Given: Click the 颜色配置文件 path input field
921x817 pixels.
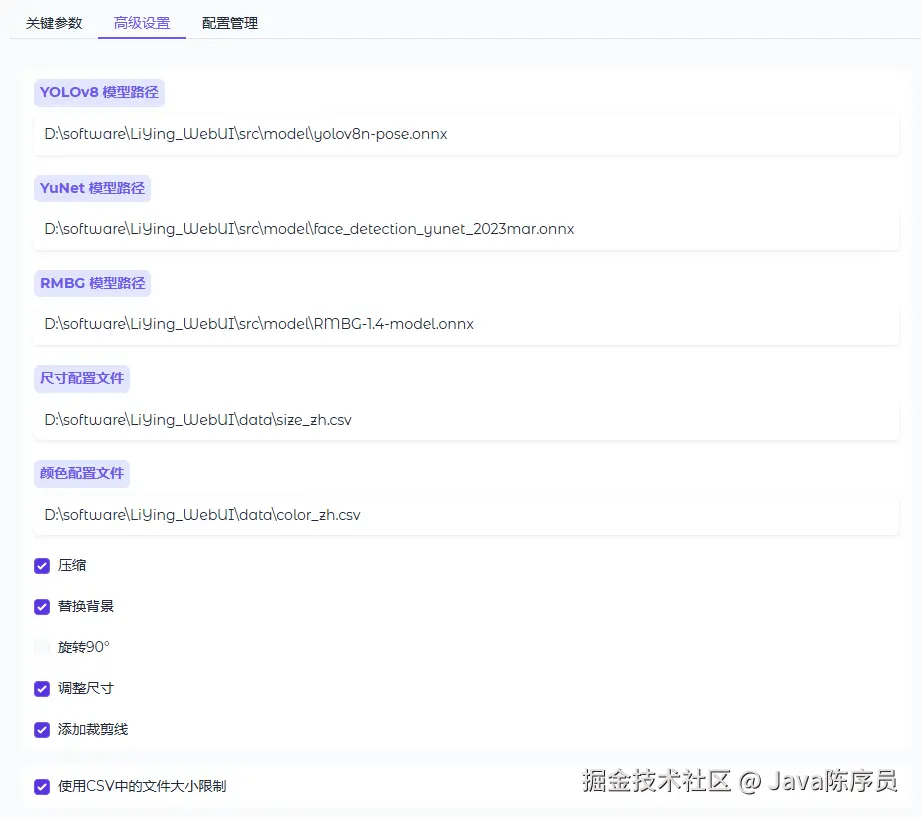Looking at the screenshot, I should 466,515.
